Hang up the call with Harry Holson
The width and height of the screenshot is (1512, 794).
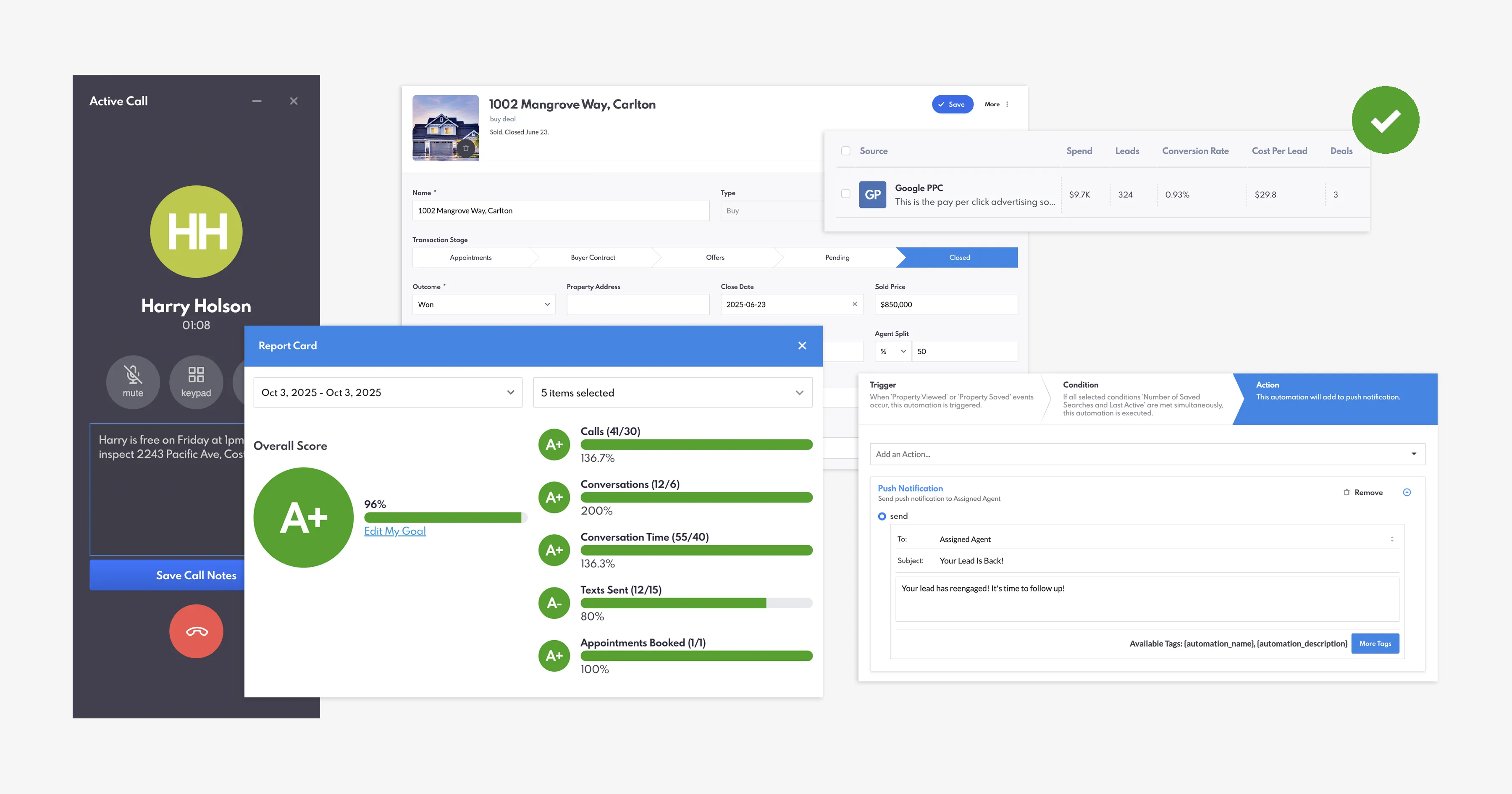coord(196,631)
